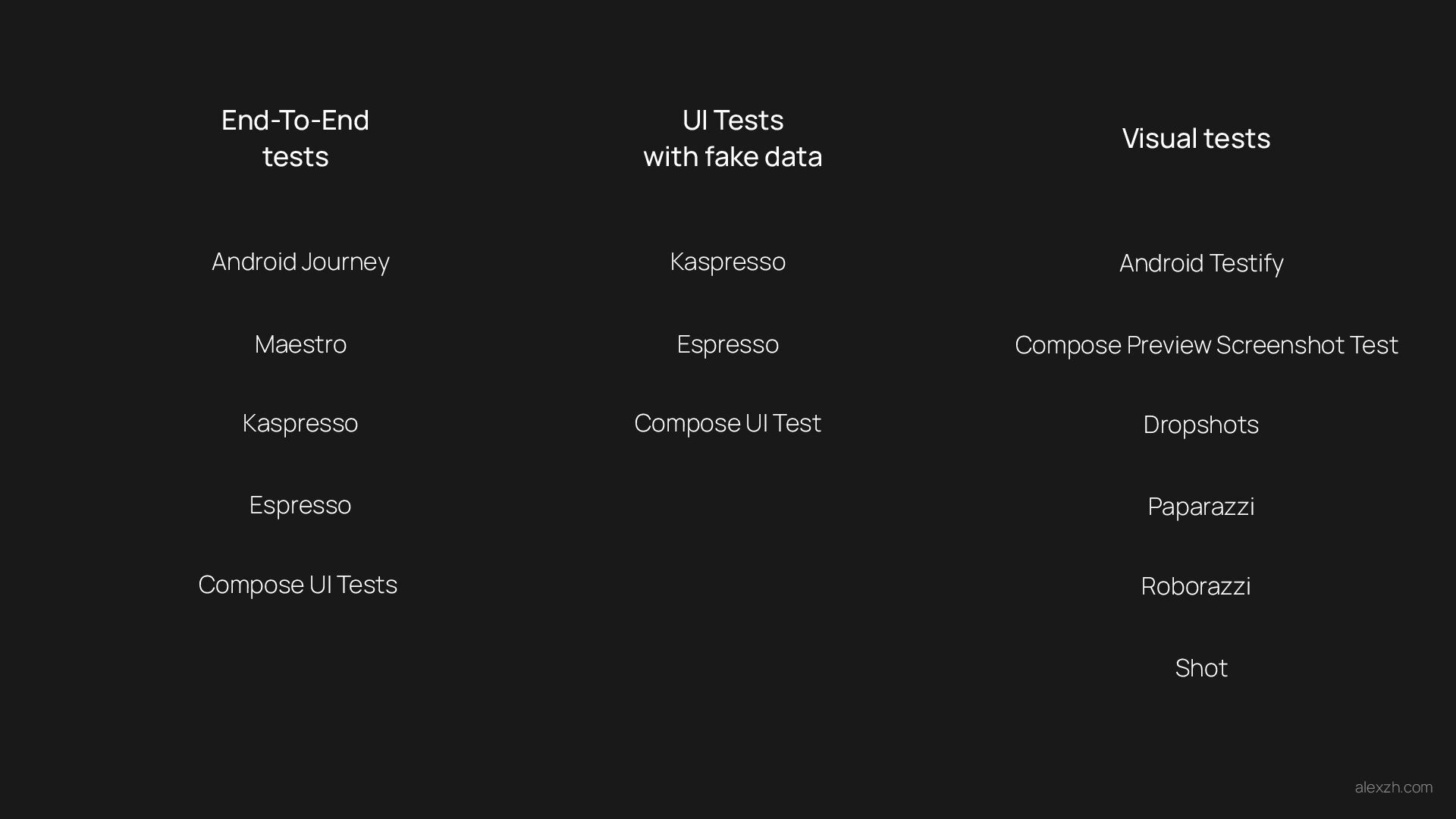The width and height of the screenshot is (1456, 819).
Task: Click the End-To-End tests heading
Action: [x=295, y=138]
